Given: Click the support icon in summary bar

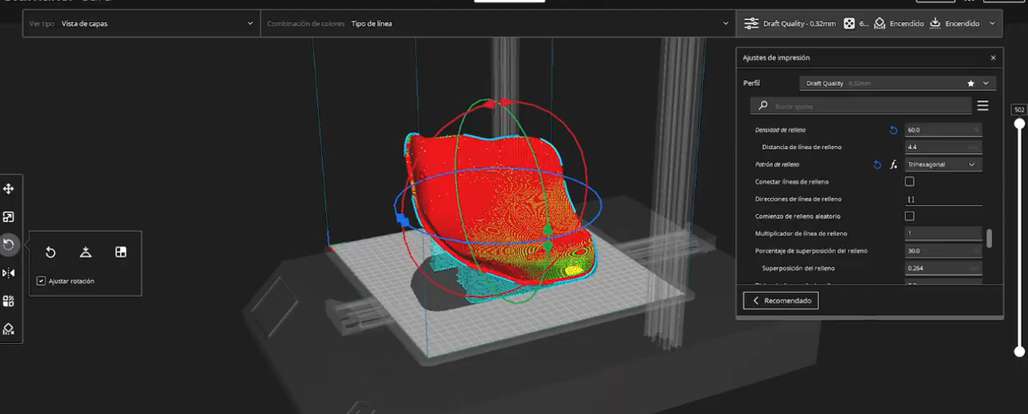Looking at the screenshot, I should tap(880, 24).
